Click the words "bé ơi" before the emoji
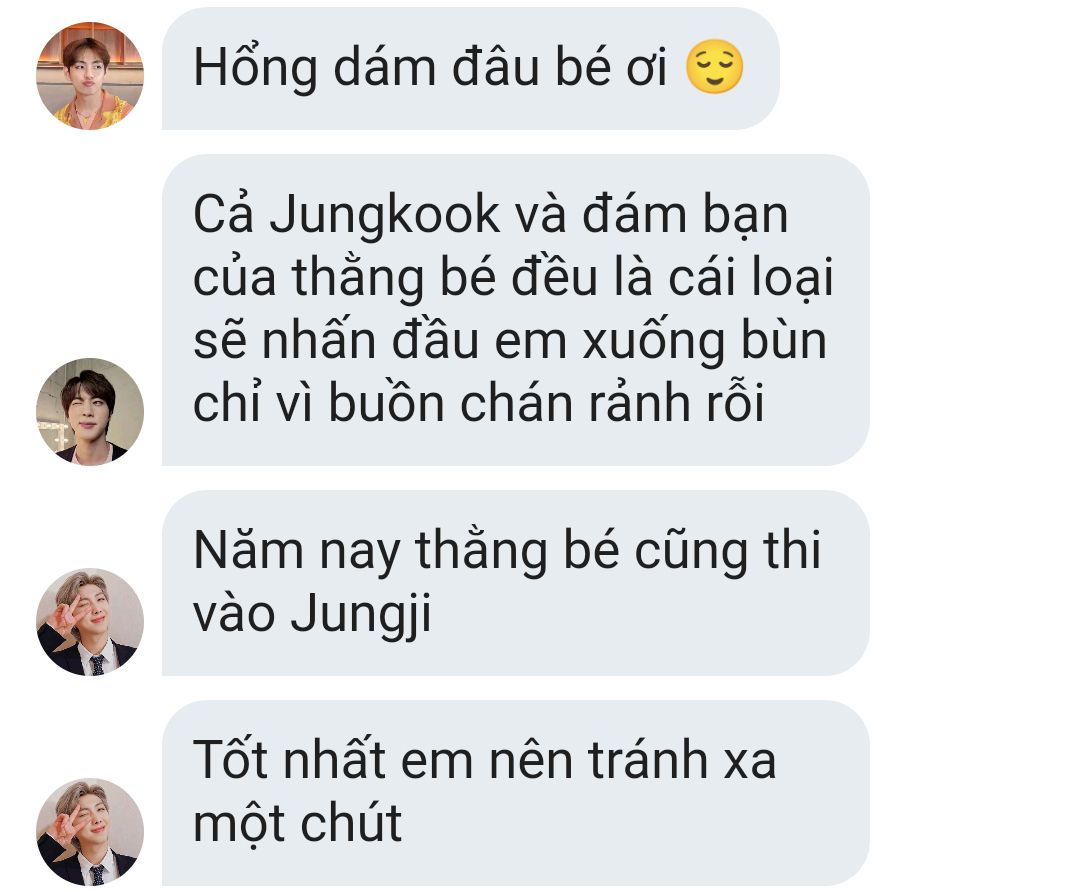The image size is (1080, 892). (x=612, y=68)
